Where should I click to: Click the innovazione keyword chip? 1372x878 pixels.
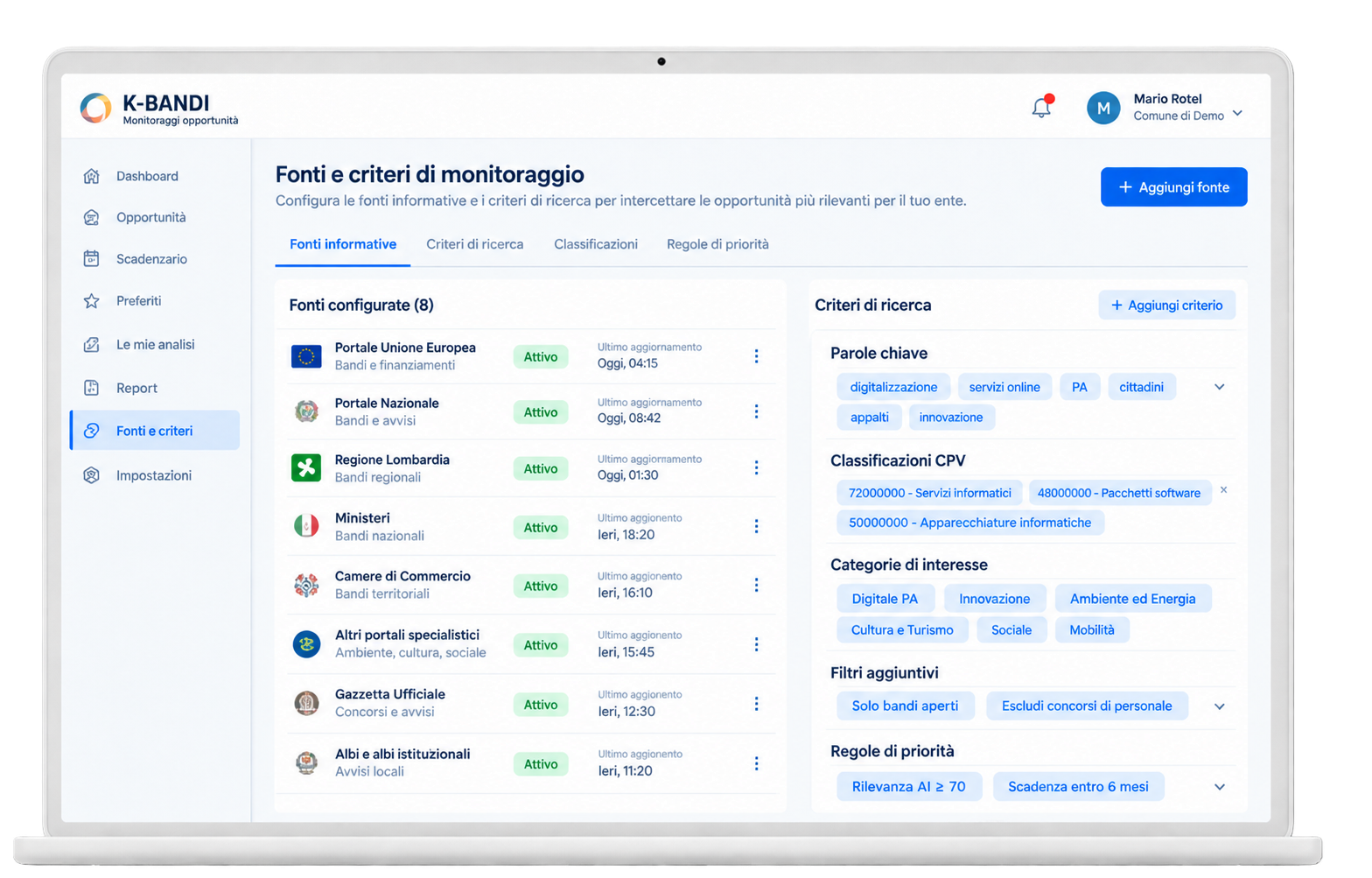[x=951, y=418]
